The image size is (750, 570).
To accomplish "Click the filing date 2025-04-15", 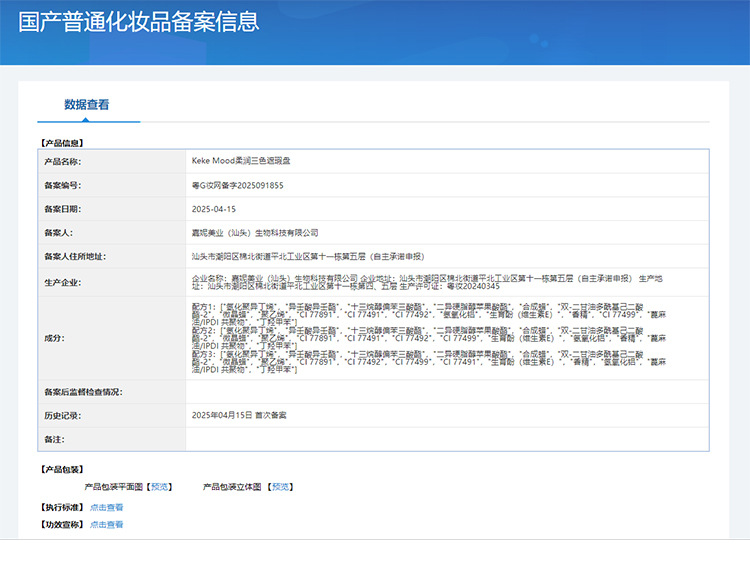I will 214,209.
